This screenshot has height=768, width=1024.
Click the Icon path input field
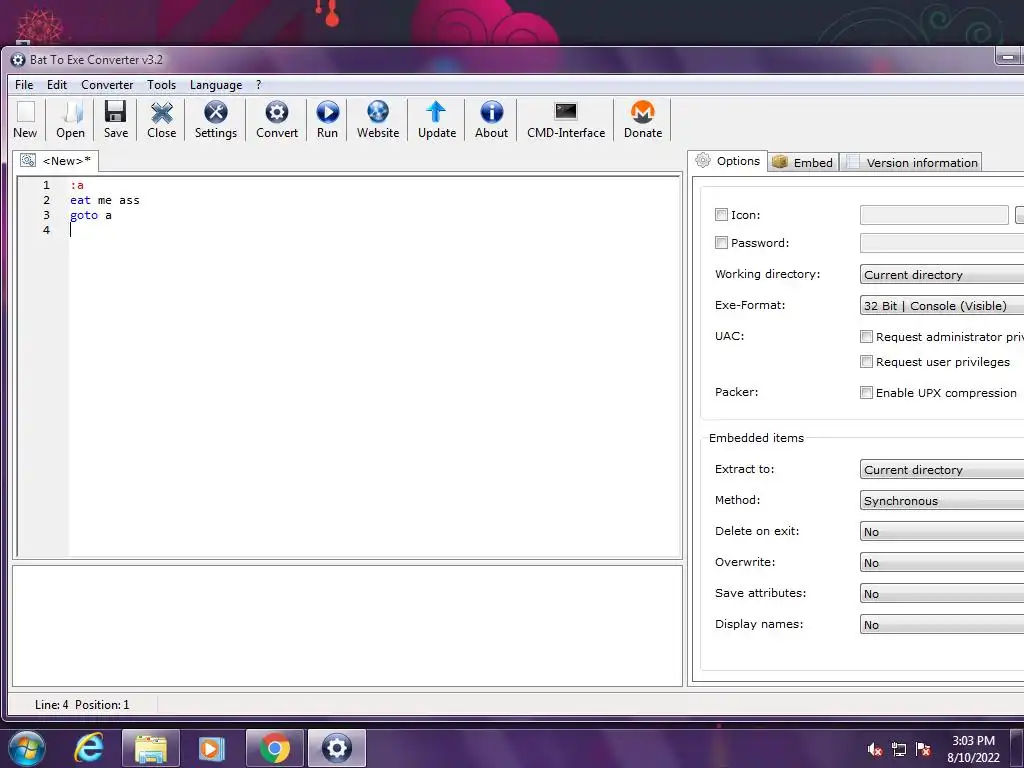coord(934,215)
